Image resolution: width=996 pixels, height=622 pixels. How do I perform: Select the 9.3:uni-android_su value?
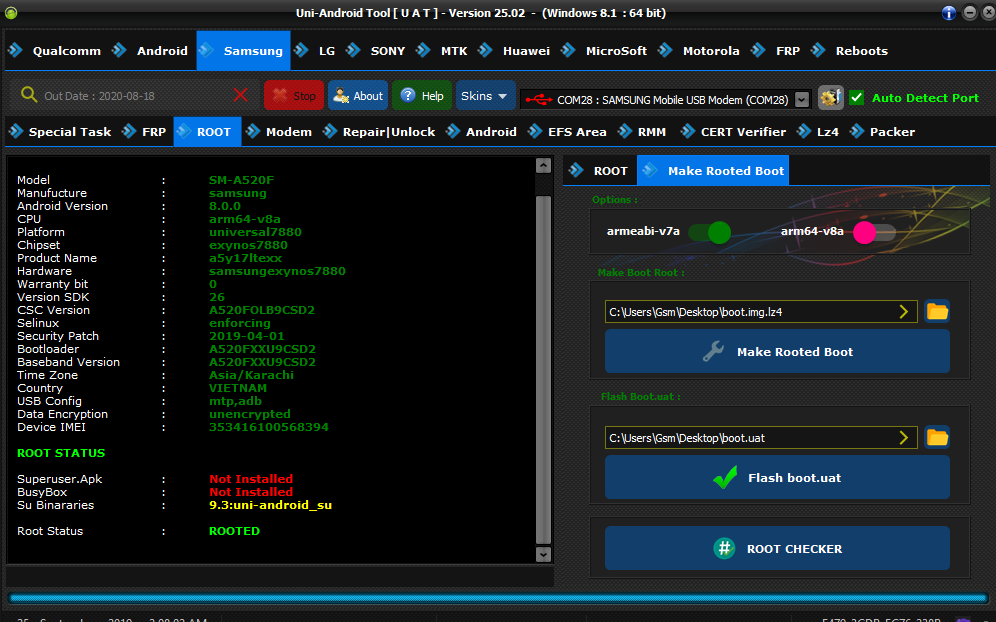[x=271, y=505]
